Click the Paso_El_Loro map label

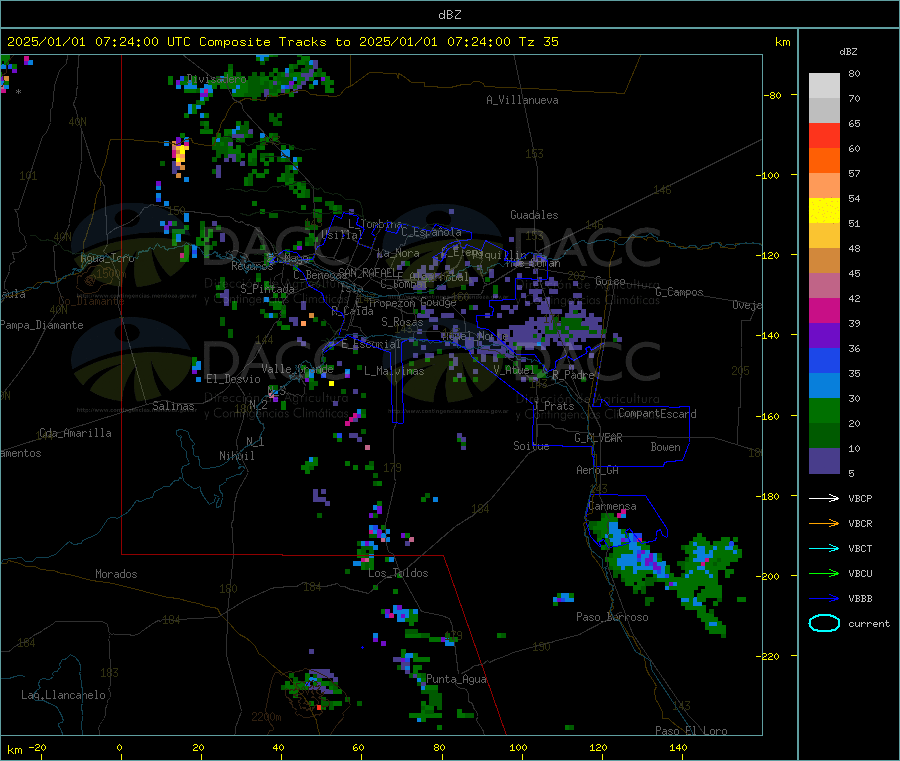click(691, 731)
